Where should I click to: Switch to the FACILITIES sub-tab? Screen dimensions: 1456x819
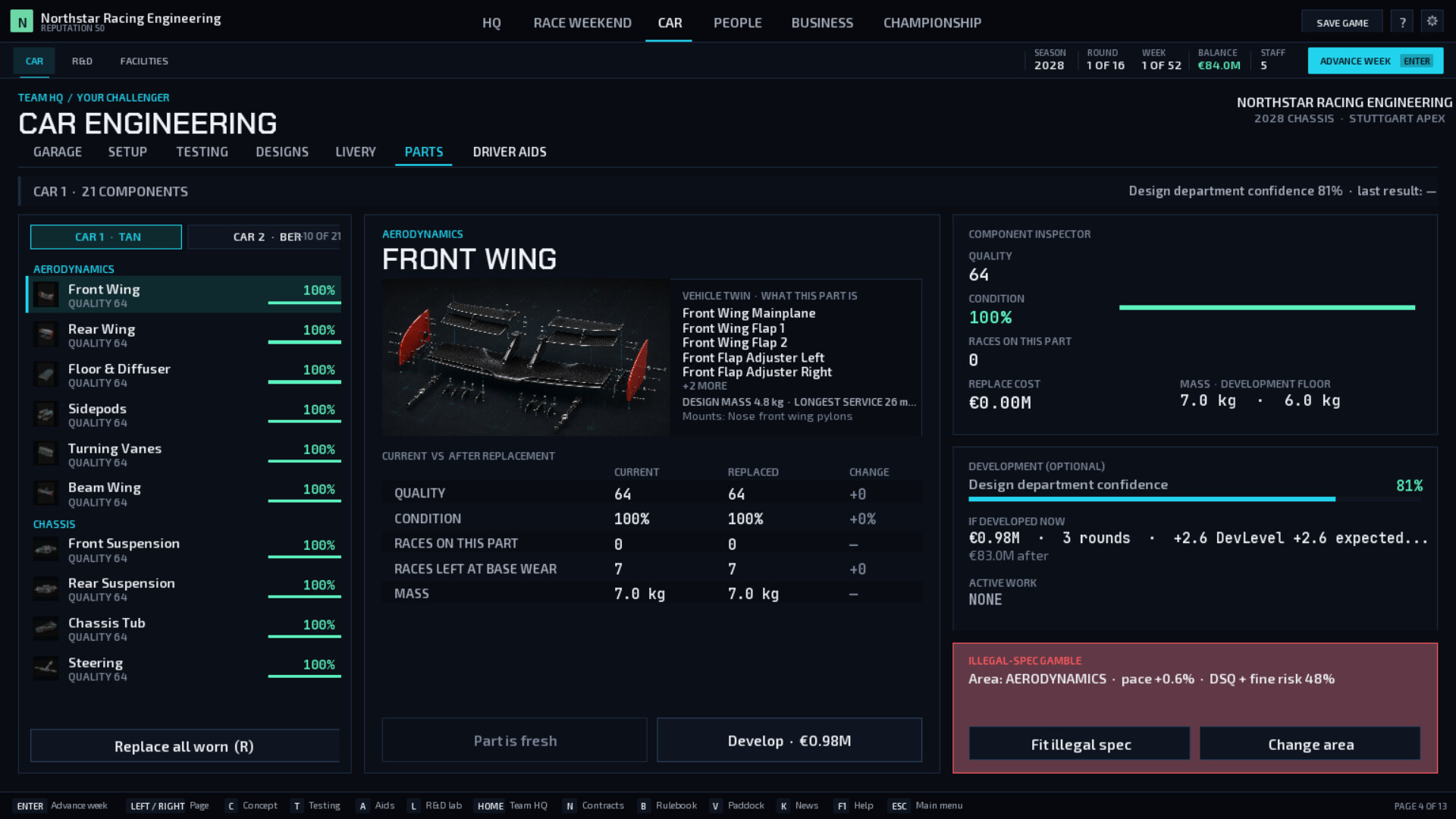point(144,61)
